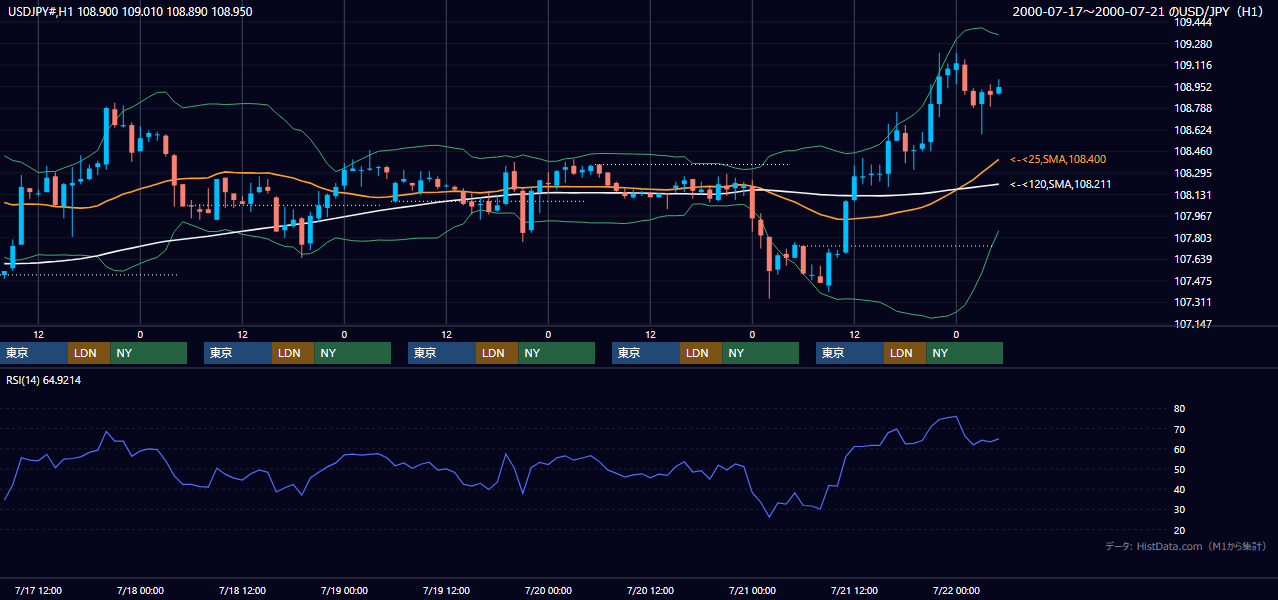The width and height of the screenshot is (1278, 600).
Task: Select the 2000-07-17〜2000-07-21 USD/JPY chart title
Action: tap(1140, 12)
